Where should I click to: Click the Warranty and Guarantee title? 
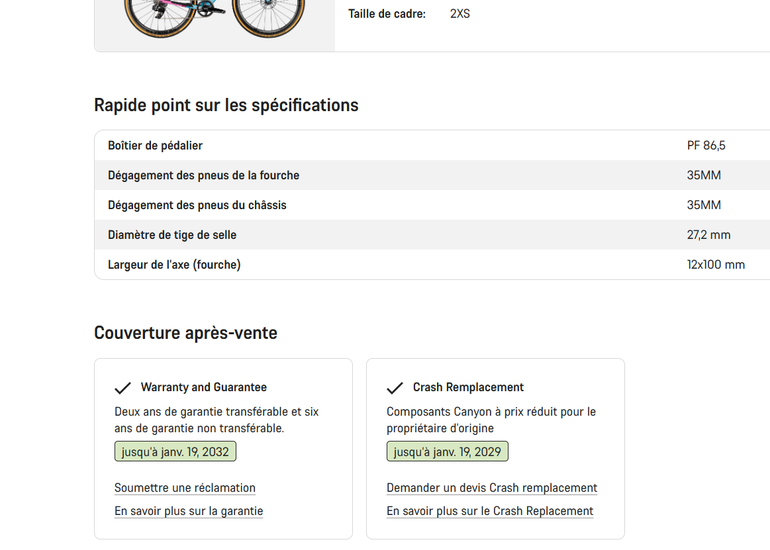tap(204, 387)
